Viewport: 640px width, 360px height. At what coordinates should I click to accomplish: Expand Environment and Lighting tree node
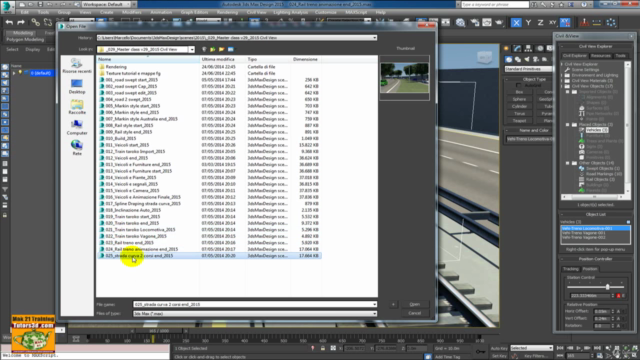(562, 75)
